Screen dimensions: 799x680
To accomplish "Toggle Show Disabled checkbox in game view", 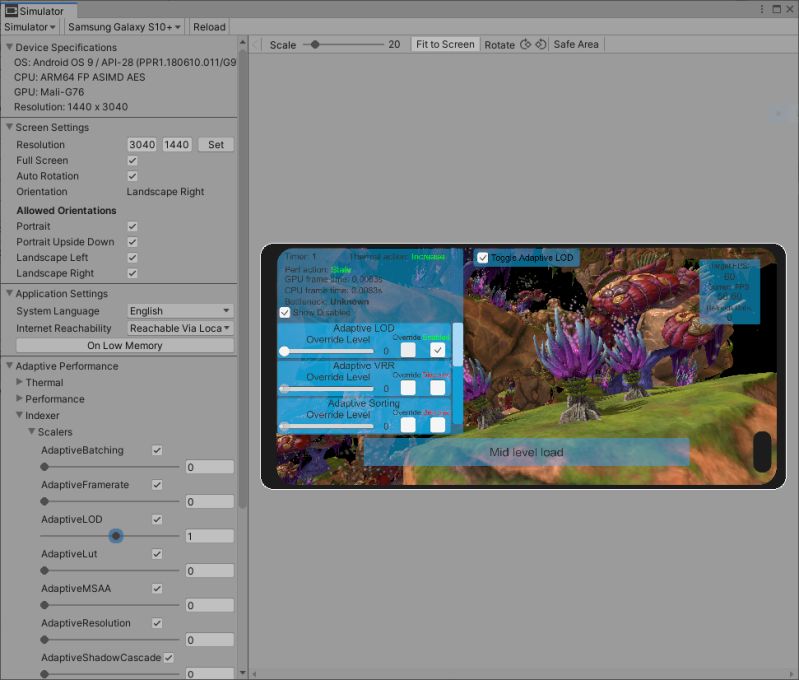I will pyautogui.click(x=285, y=312).
